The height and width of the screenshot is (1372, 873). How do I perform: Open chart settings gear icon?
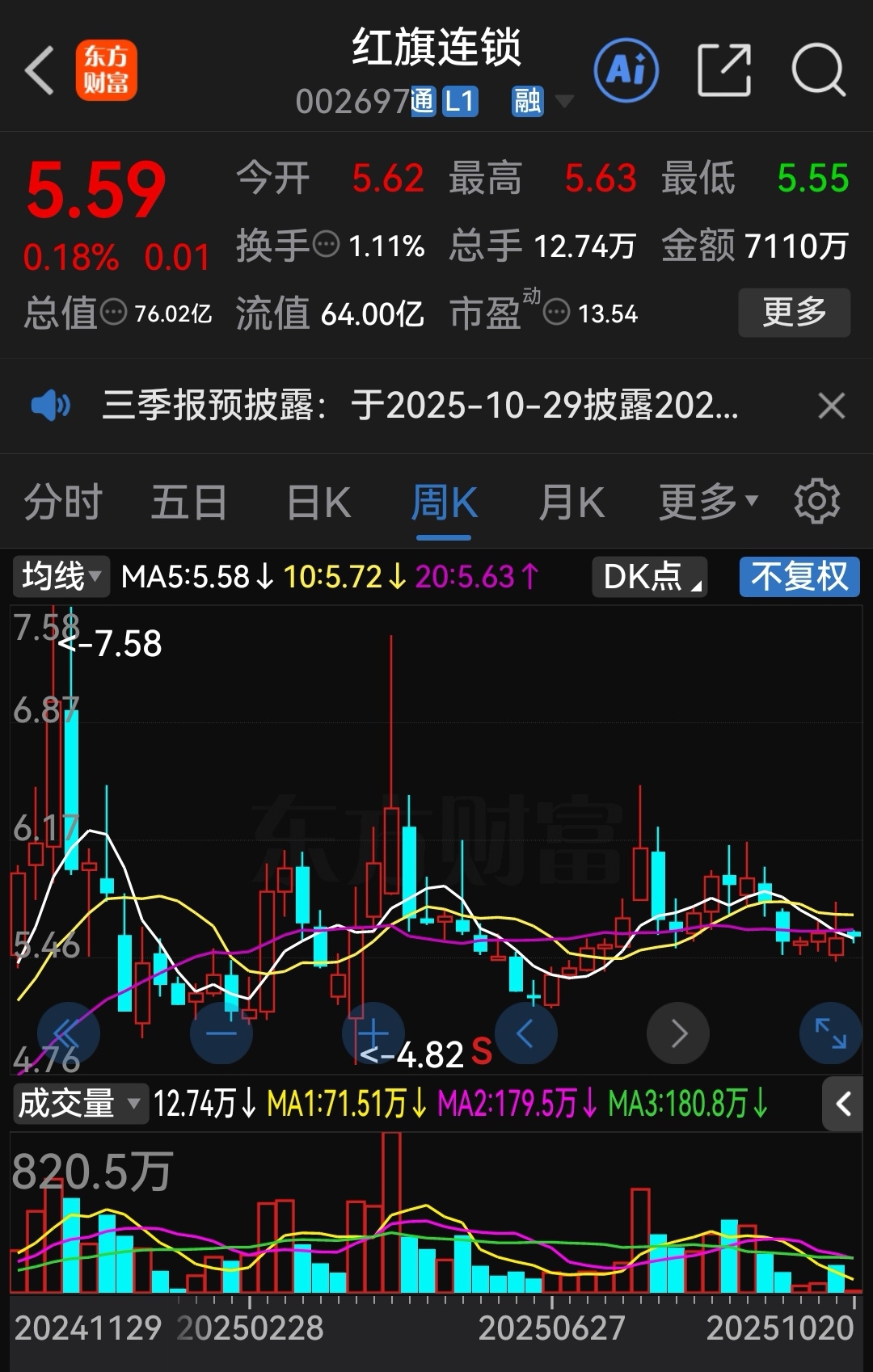click(817, 502)
